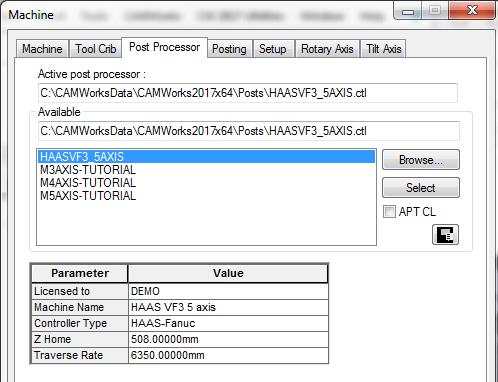Click the Parameter column header
The width and height of the screenshot is (498, 382).
(x=80, y=273)
